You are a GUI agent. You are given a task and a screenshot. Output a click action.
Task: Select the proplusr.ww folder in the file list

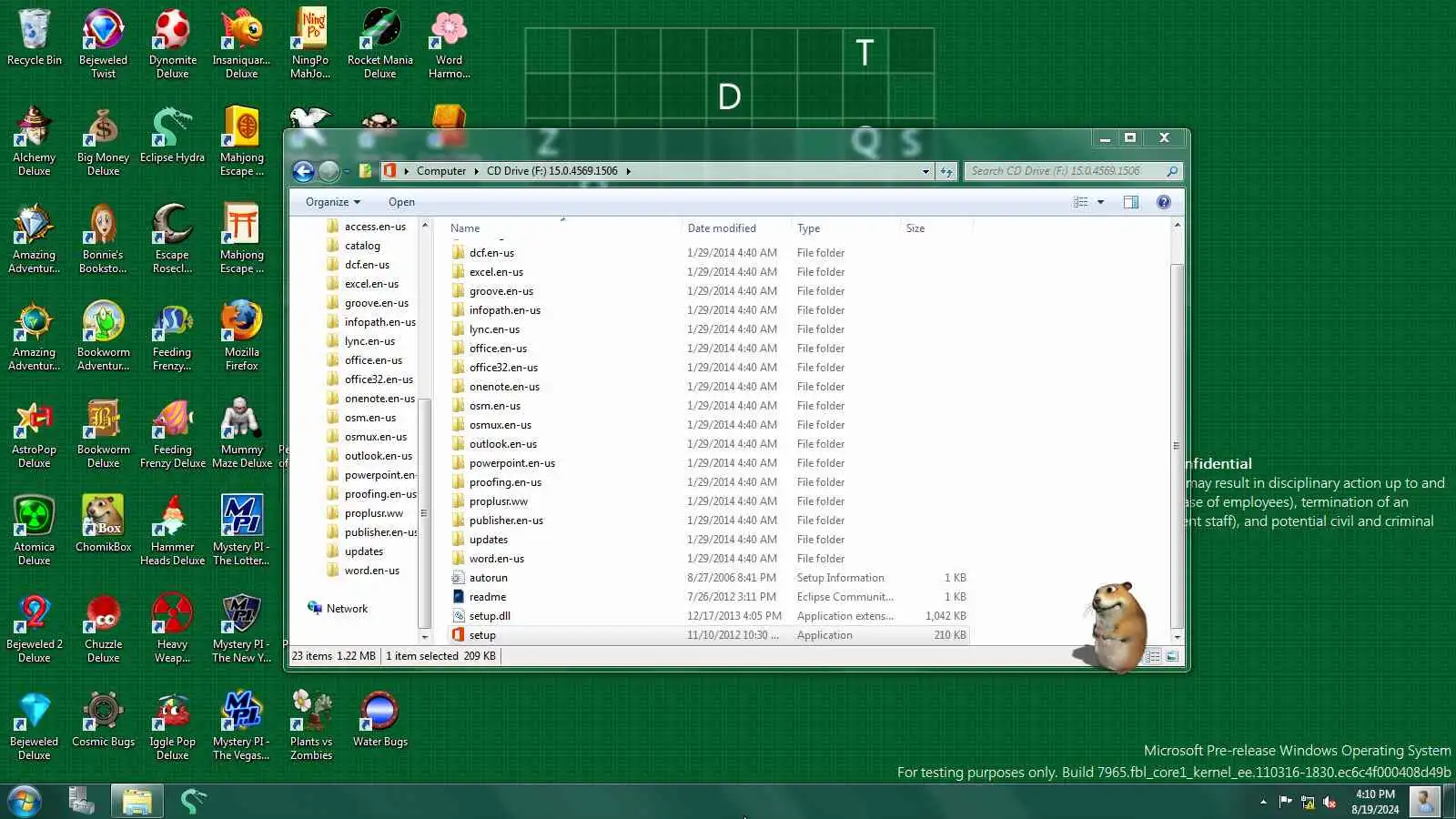coord(710,501)
